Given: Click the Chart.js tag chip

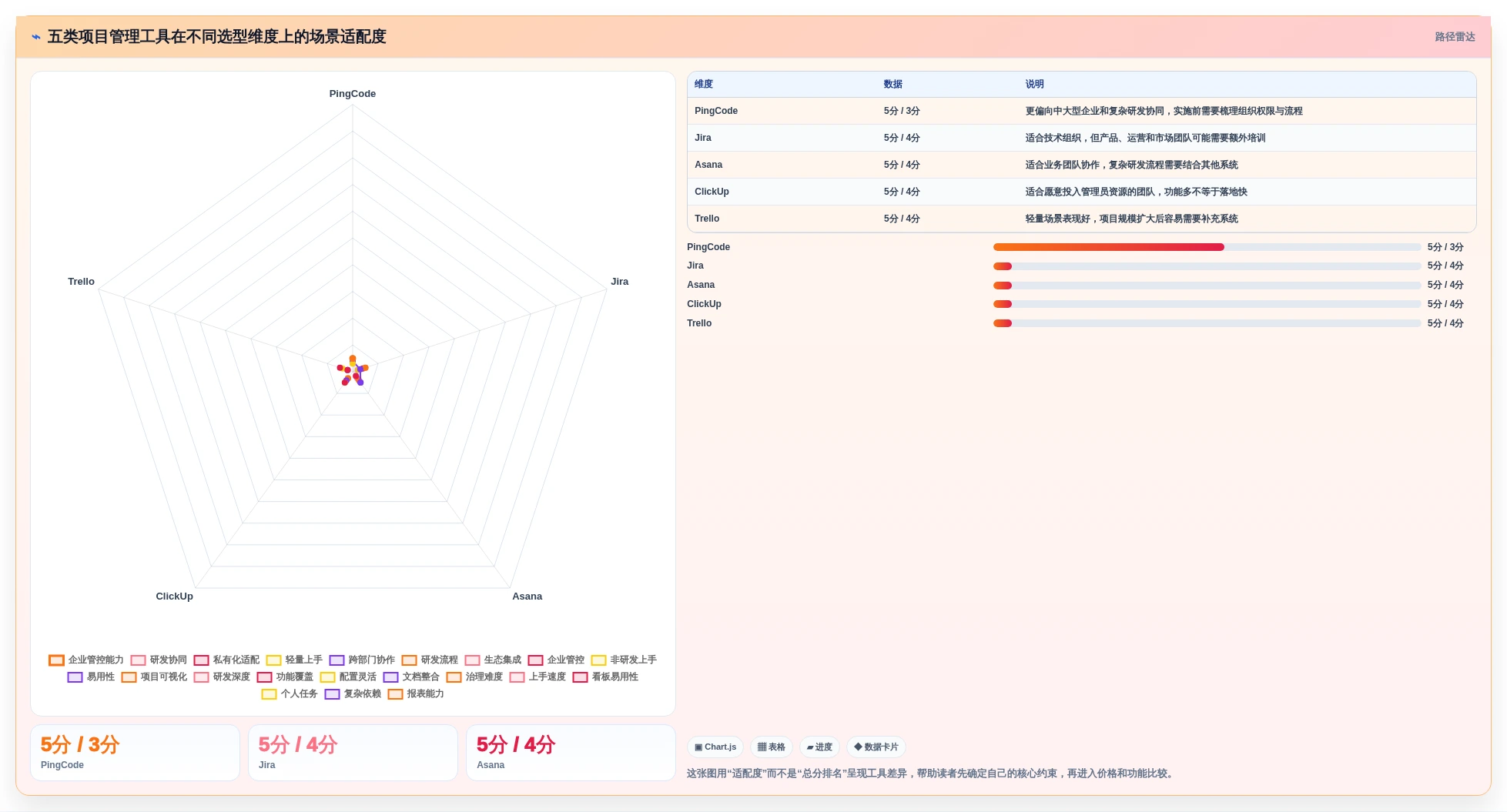Looking at the screenshot, I should click(x=715, y=747).
